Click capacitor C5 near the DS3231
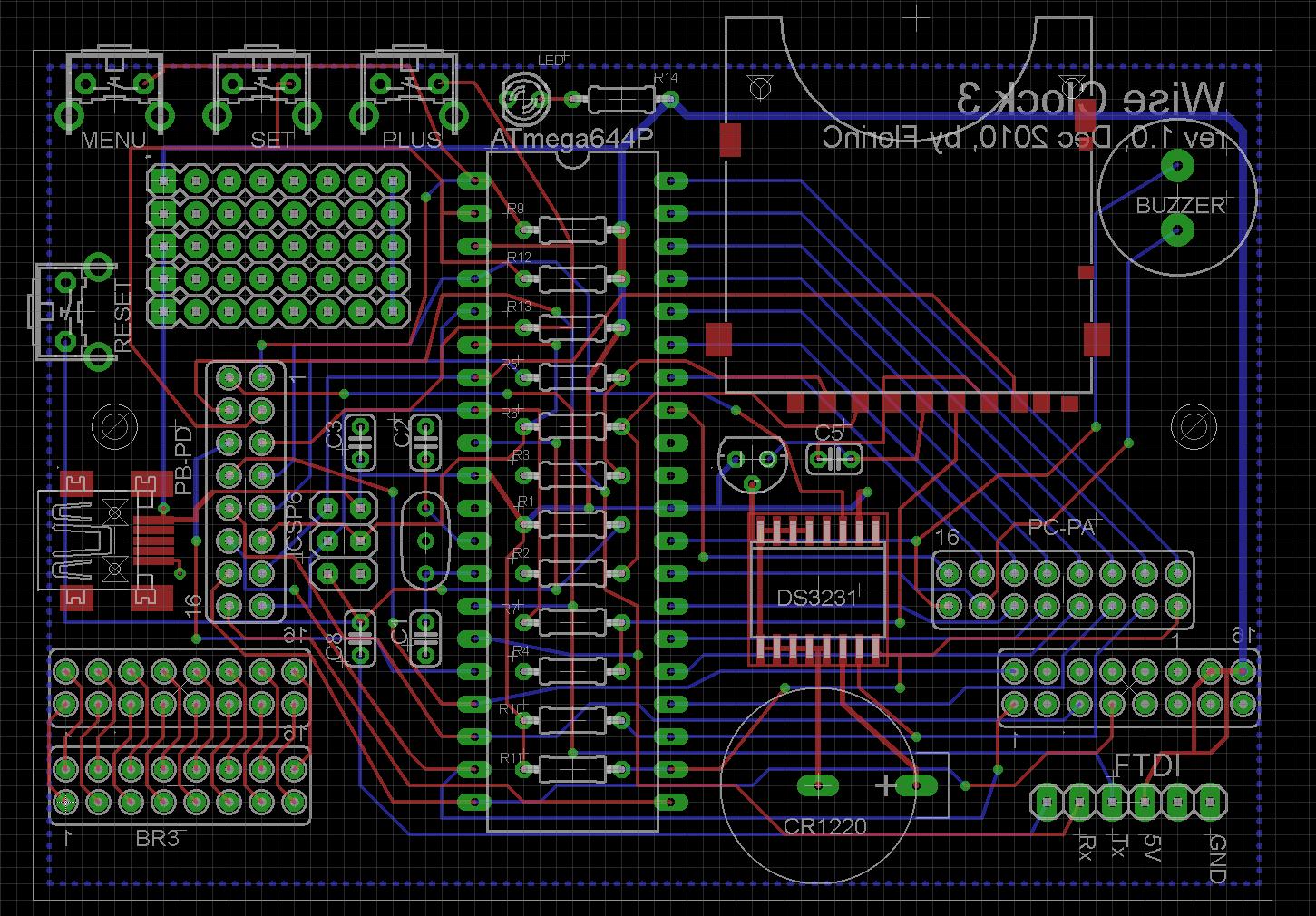 pyautogui.click(x=834, y=459)
